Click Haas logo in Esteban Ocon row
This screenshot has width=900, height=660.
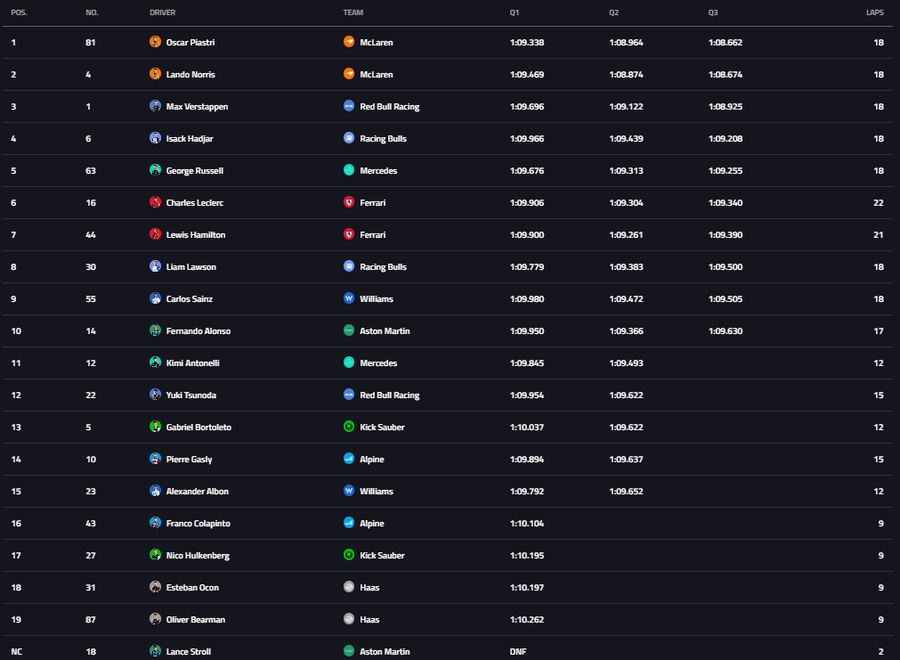[x=349, y=587]
